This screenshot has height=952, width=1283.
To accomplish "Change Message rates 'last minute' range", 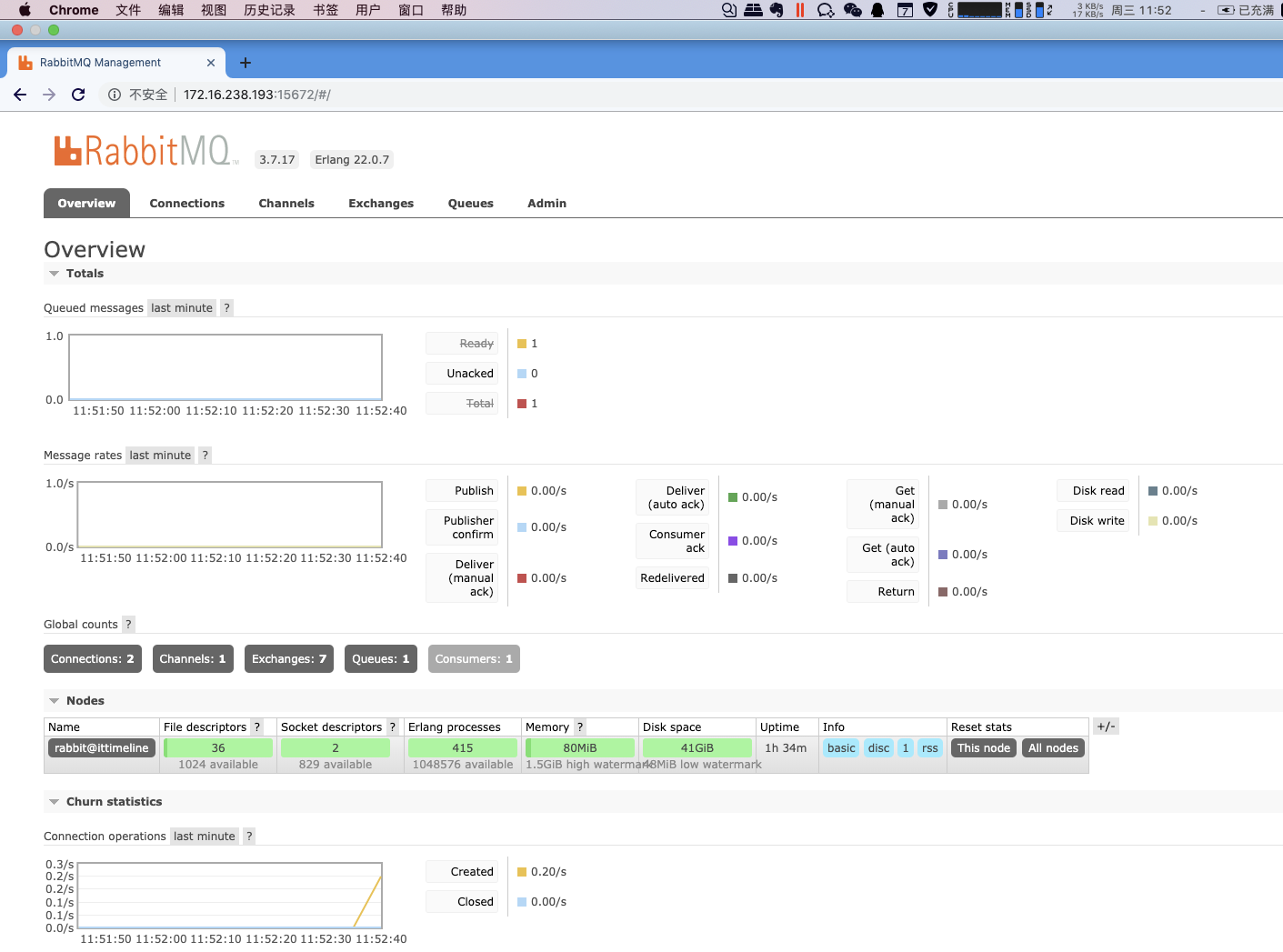I will click(x=160, y=456).
